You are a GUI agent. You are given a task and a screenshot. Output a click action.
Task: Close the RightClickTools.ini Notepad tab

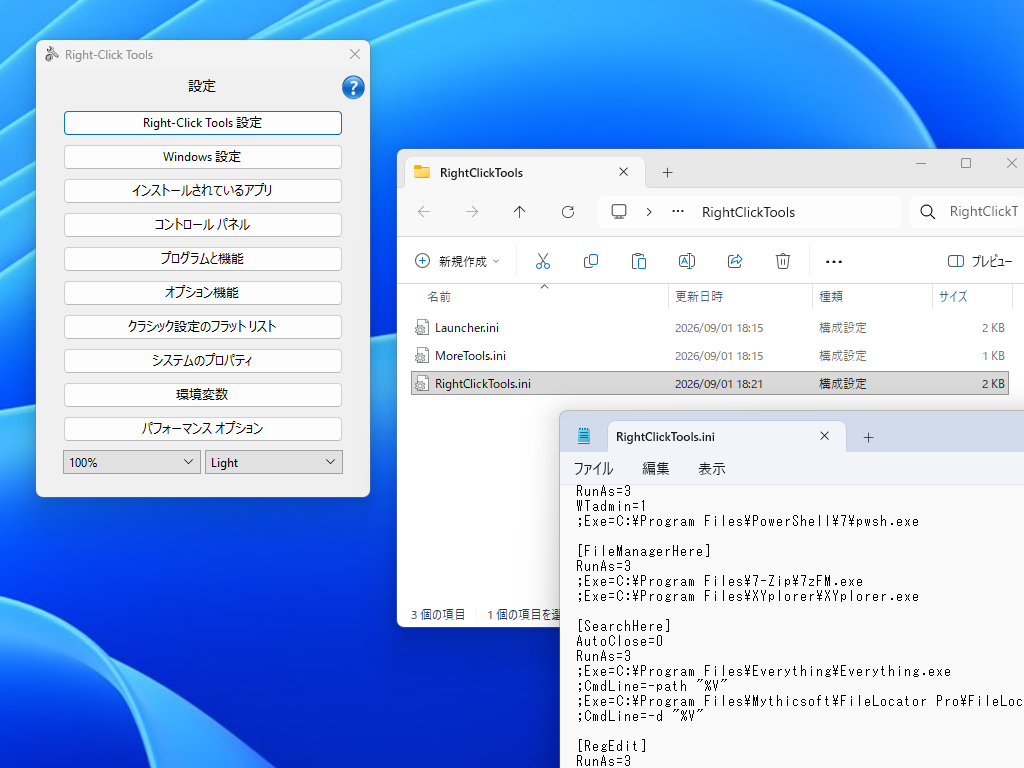(825, 436)
